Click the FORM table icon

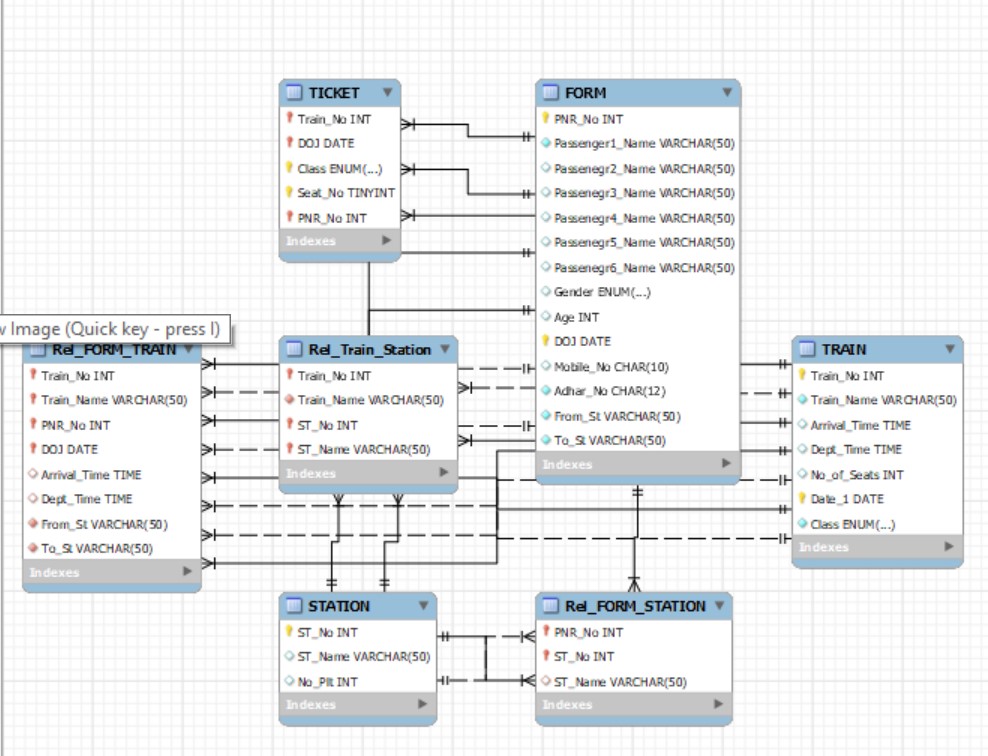click(550, 93)
